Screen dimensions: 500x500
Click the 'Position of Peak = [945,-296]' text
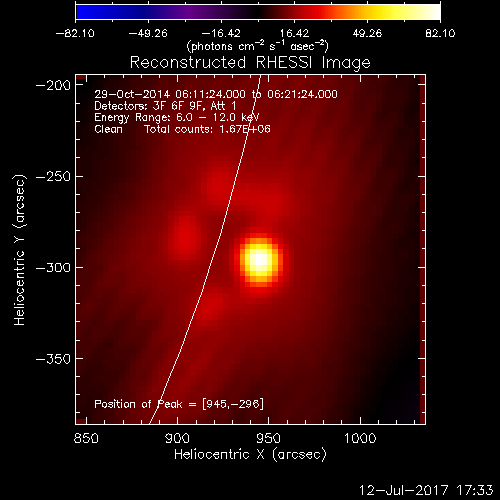(179, 404)
